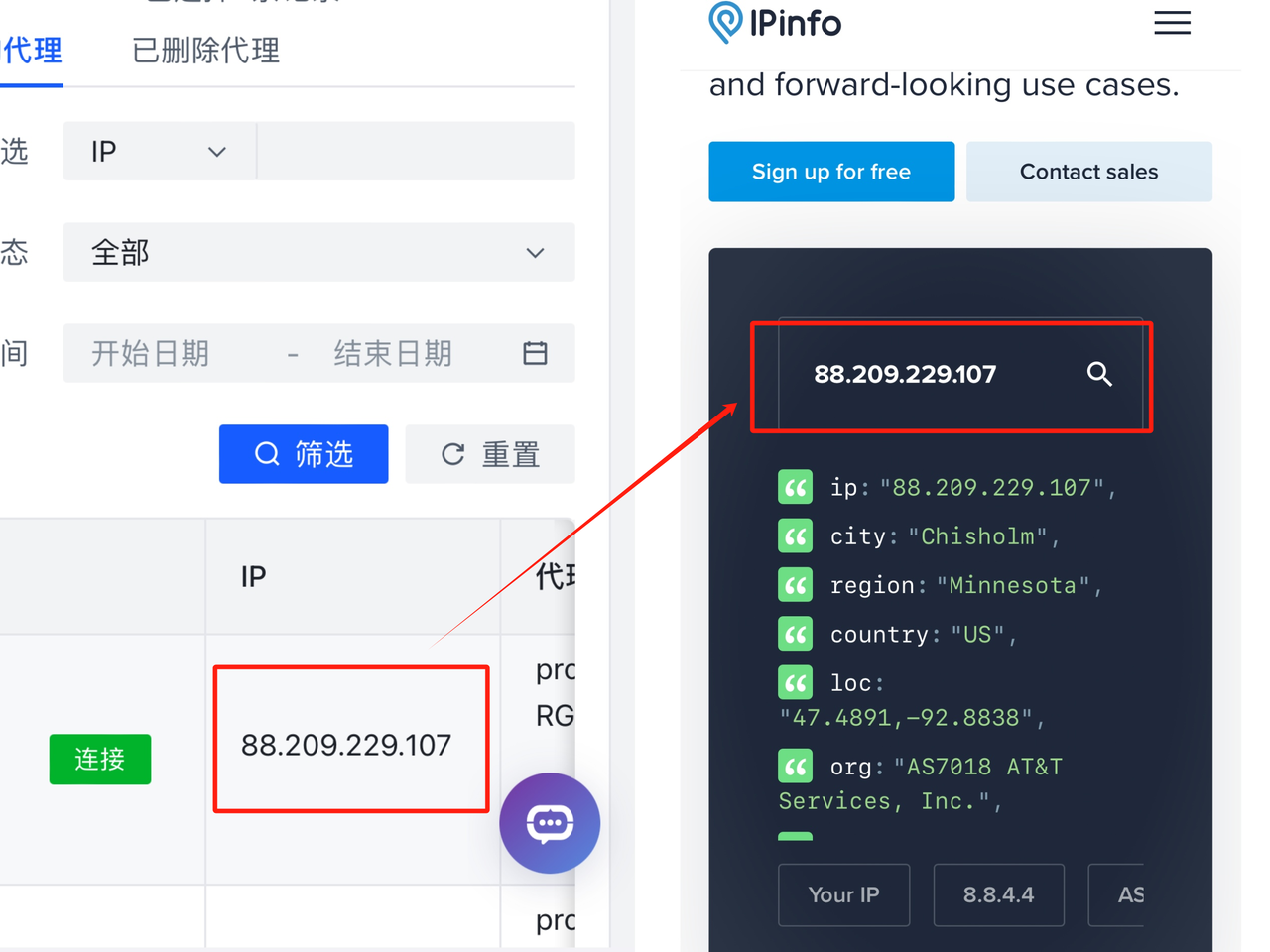Switch to the 已删除代理 tab
This screenshot has height=952, width=1270.
tap(206, 51)
